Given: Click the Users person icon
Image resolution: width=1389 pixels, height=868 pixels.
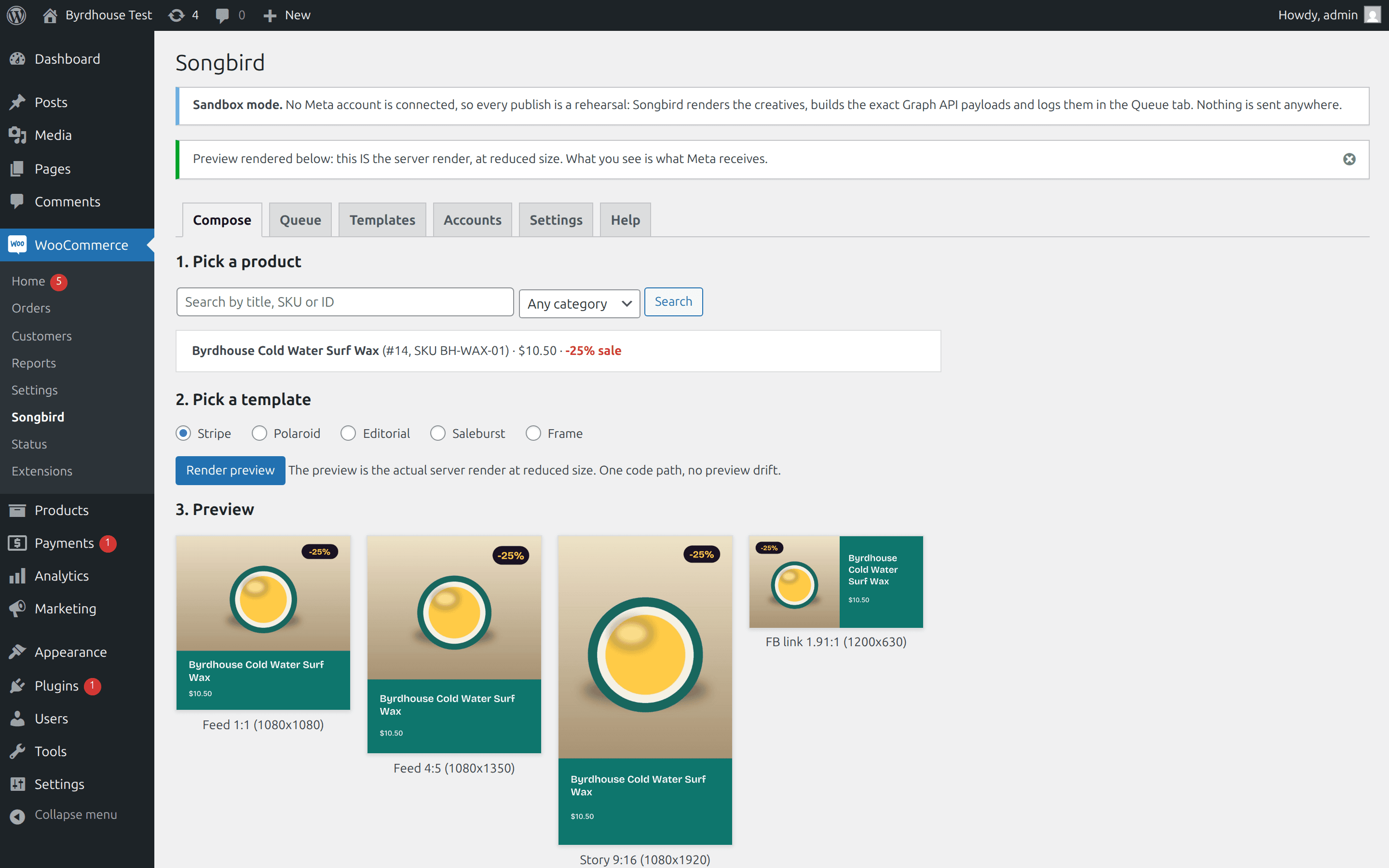Looking at the screenshot, I should tap(17, 718).
